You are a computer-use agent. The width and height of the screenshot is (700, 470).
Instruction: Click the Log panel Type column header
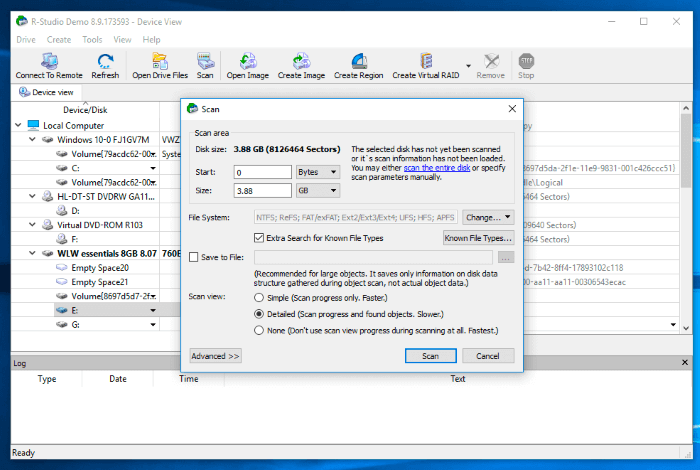pyautogui.click(x=46, y=378)
